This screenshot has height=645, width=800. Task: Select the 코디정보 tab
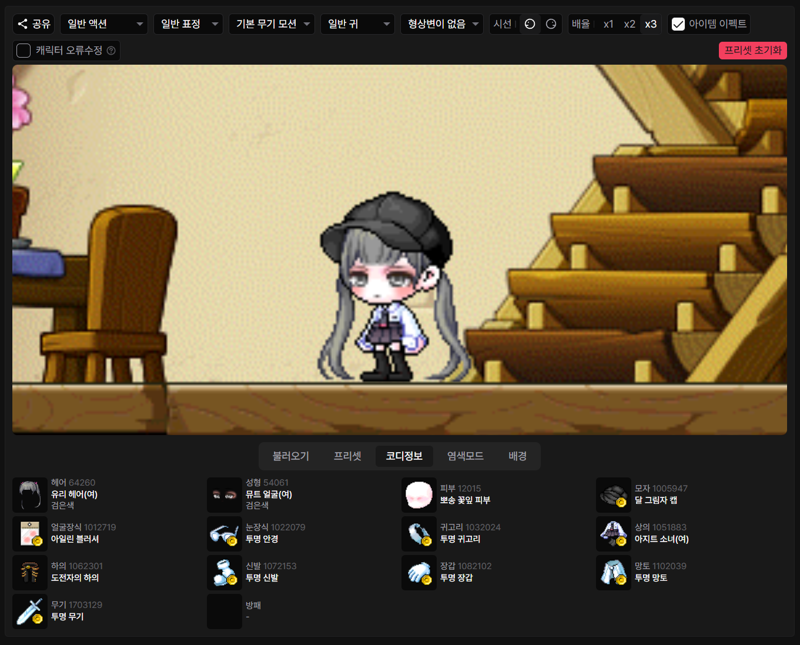(x=404, y=456)
